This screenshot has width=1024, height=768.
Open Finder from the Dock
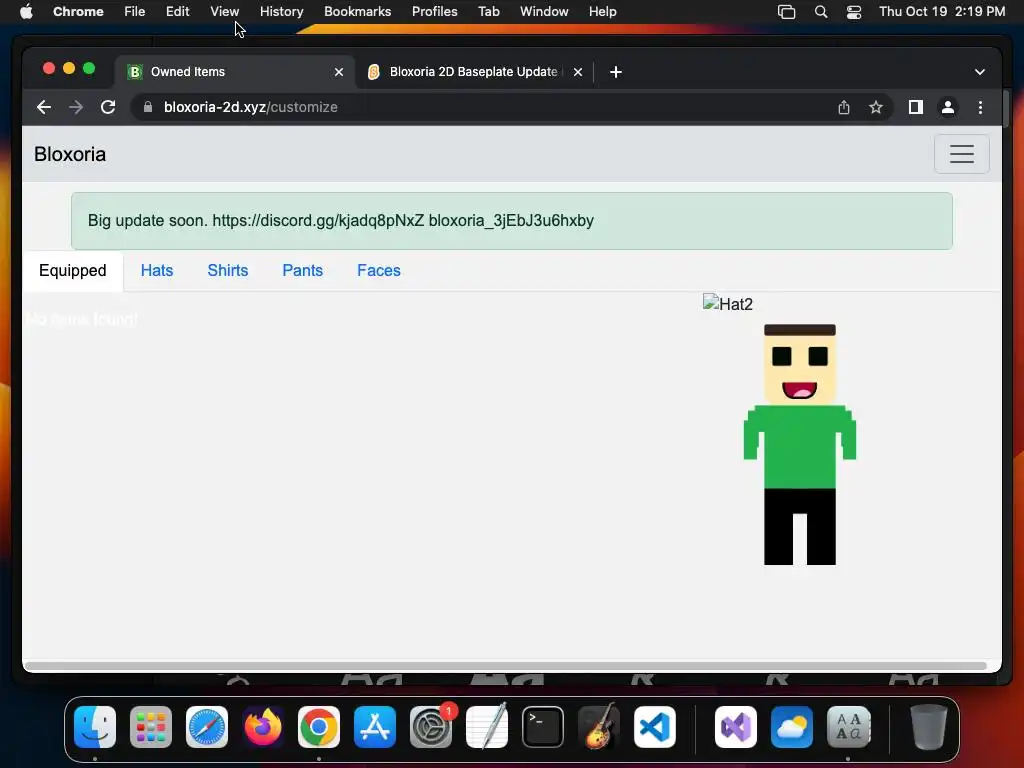tap(95, 727)
